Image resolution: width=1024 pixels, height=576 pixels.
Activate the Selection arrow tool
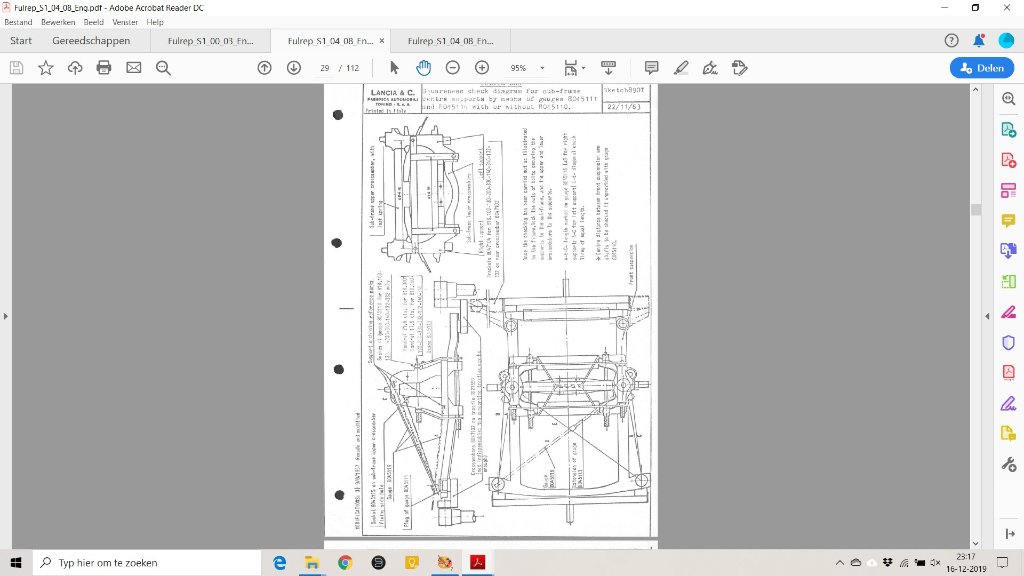click(x=394, y=68)
